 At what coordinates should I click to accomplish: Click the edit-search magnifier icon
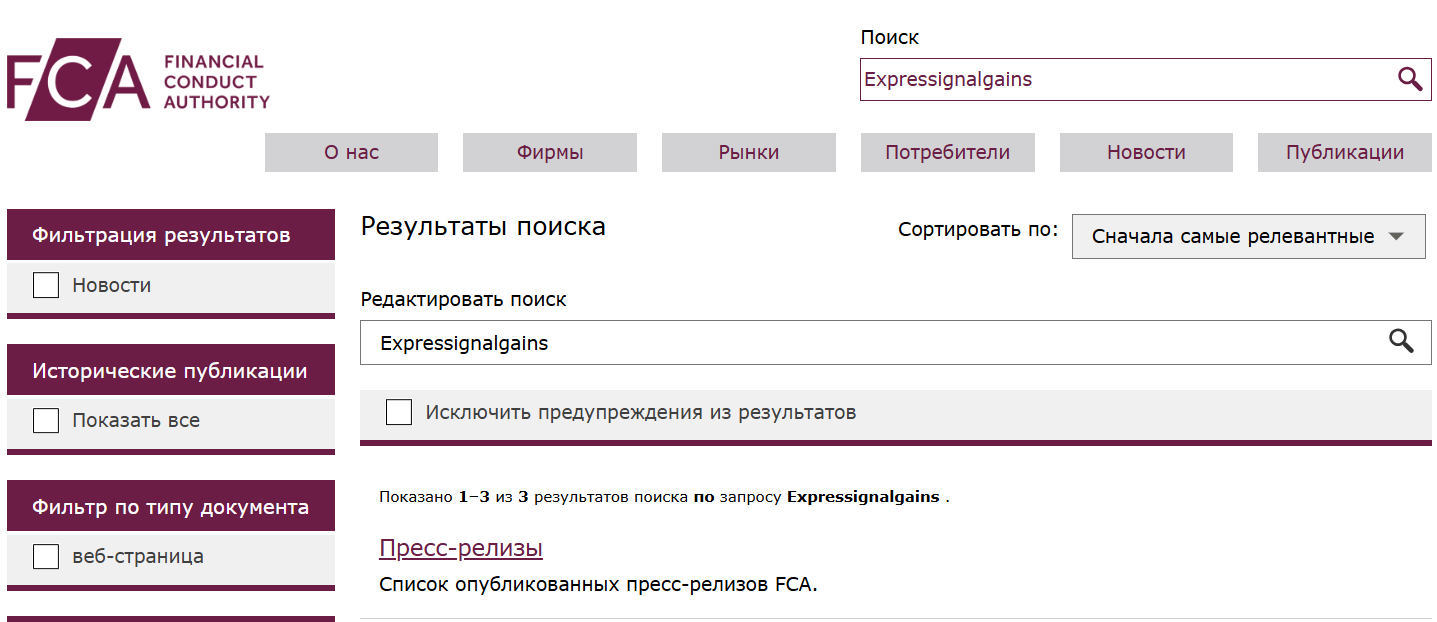tap(1401, 342)
